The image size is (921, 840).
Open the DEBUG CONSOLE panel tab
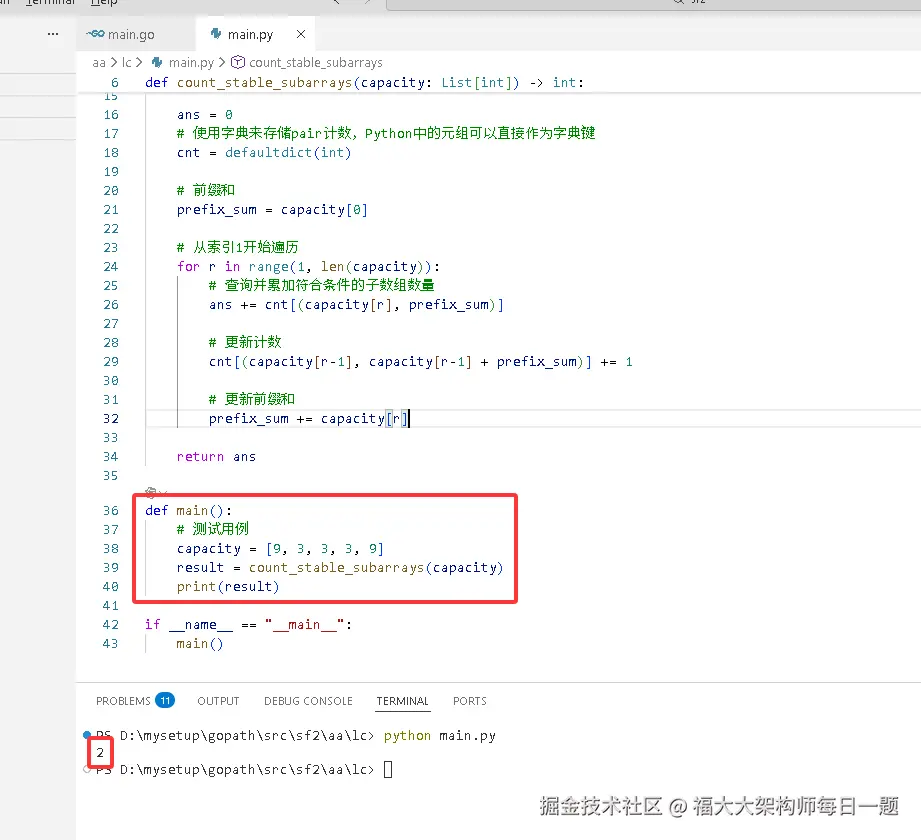point(308,701)
